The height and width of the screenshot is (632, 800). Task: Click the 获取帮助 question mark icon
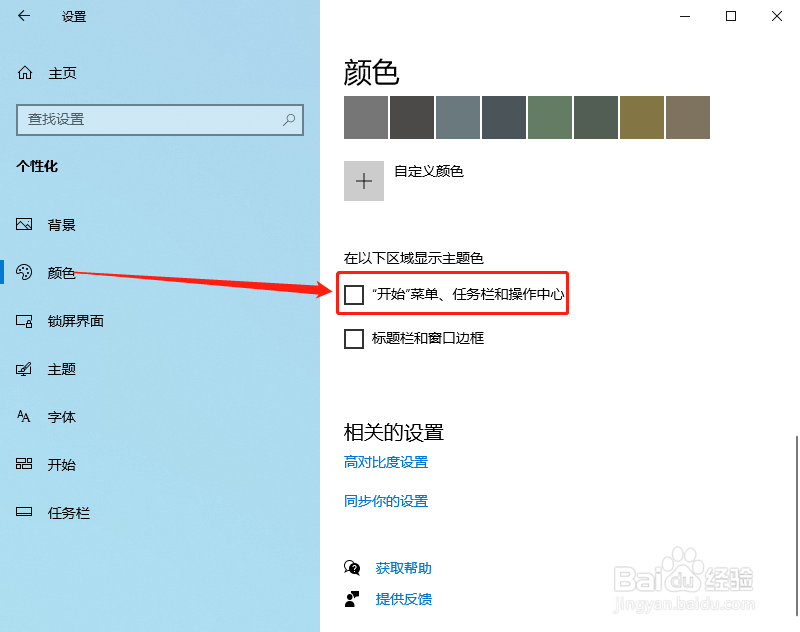pos(352,566)
